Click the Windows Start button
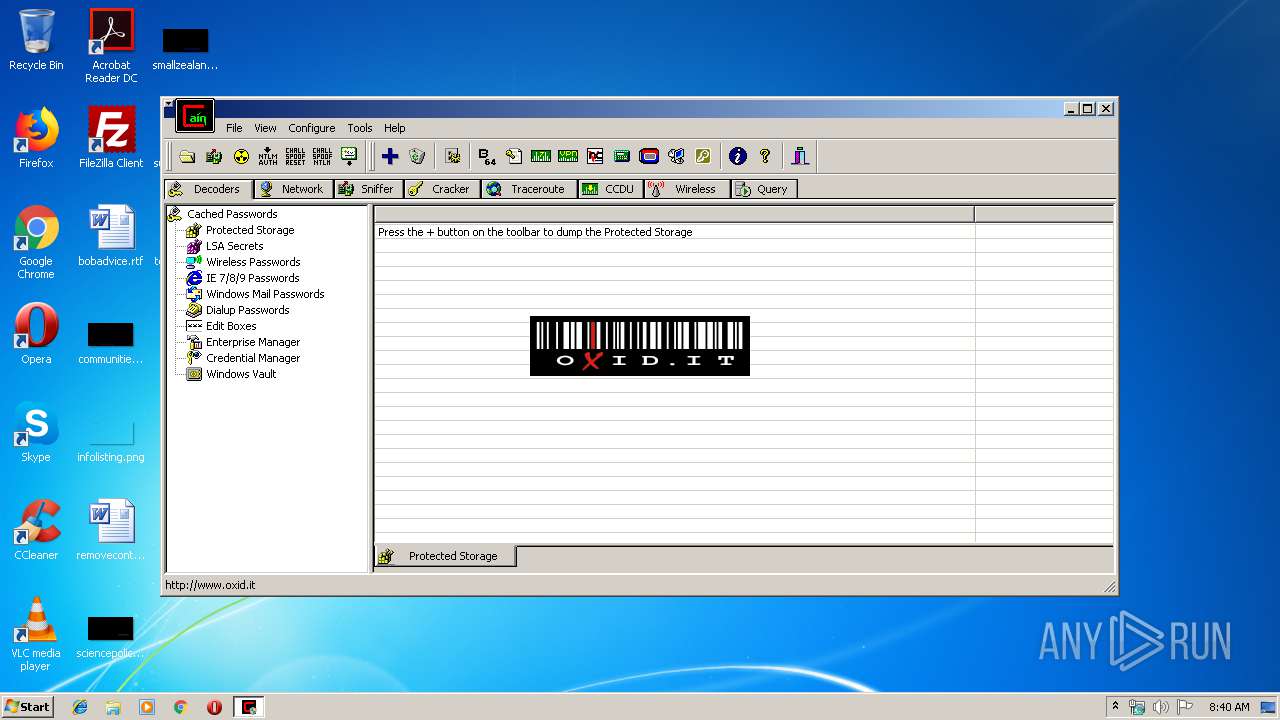The height and width of the screenshot is (720, 1280). point(28,707)
